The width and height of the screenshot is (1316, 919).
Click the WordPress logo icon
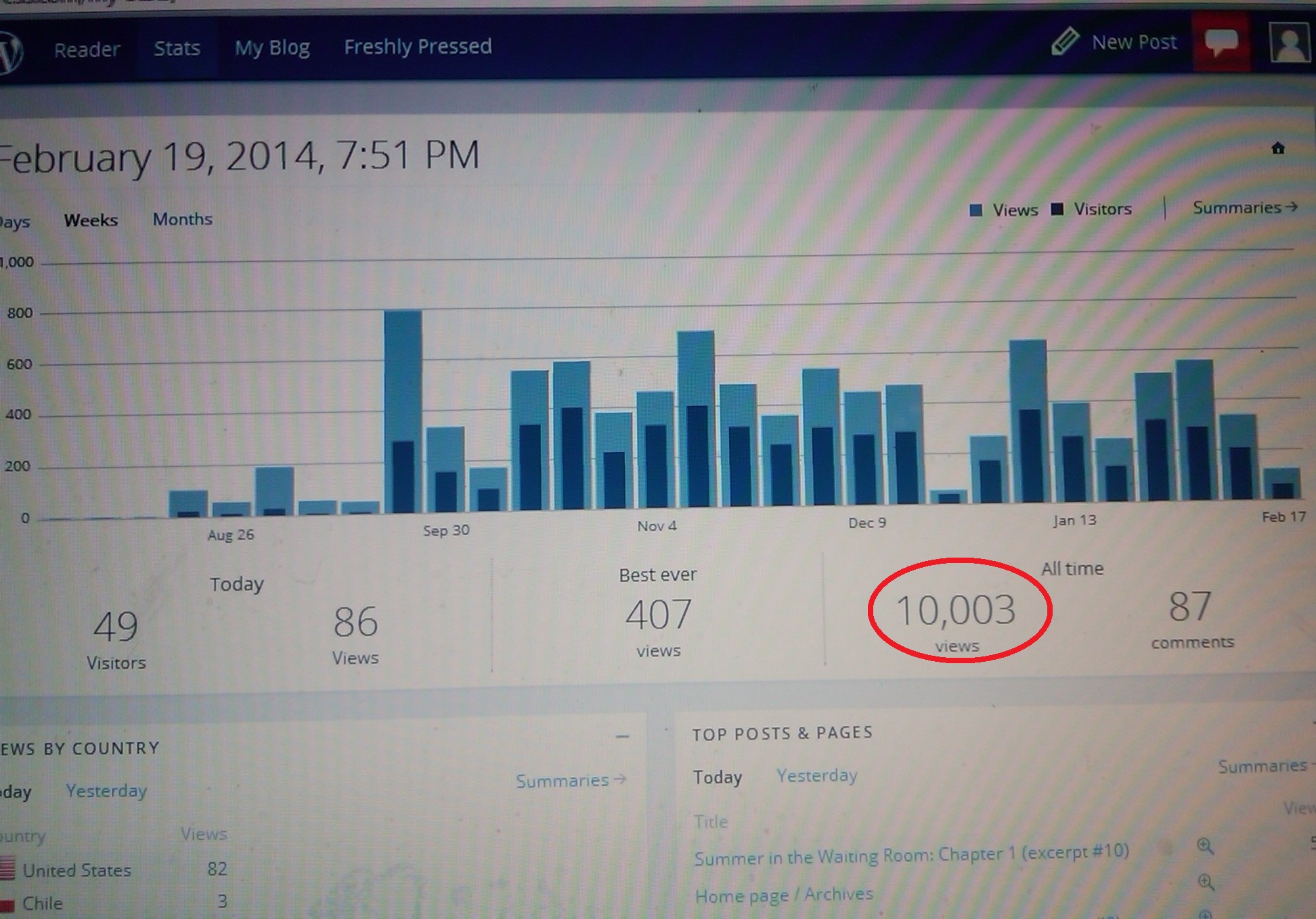[x=9, y=51]
